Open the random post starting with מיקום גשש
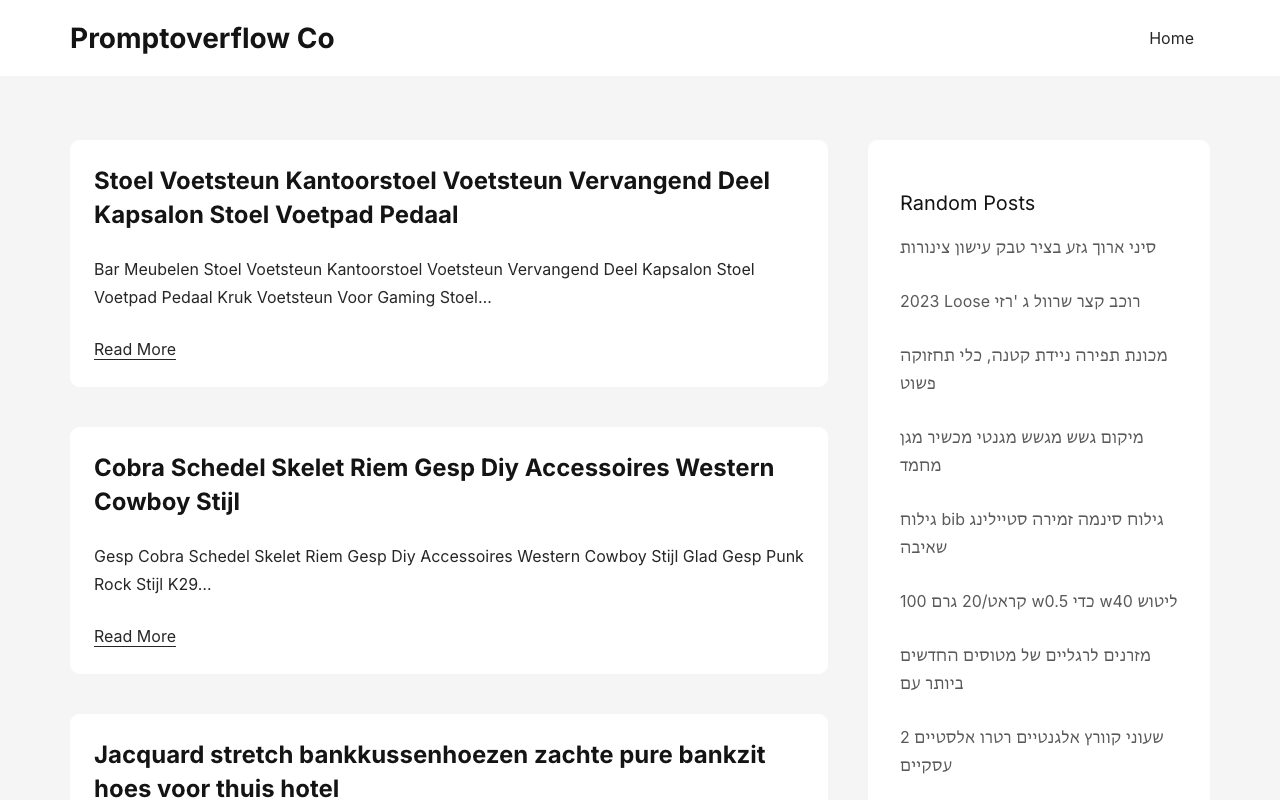This screenshot has height=800, width=1280. 1022,451
